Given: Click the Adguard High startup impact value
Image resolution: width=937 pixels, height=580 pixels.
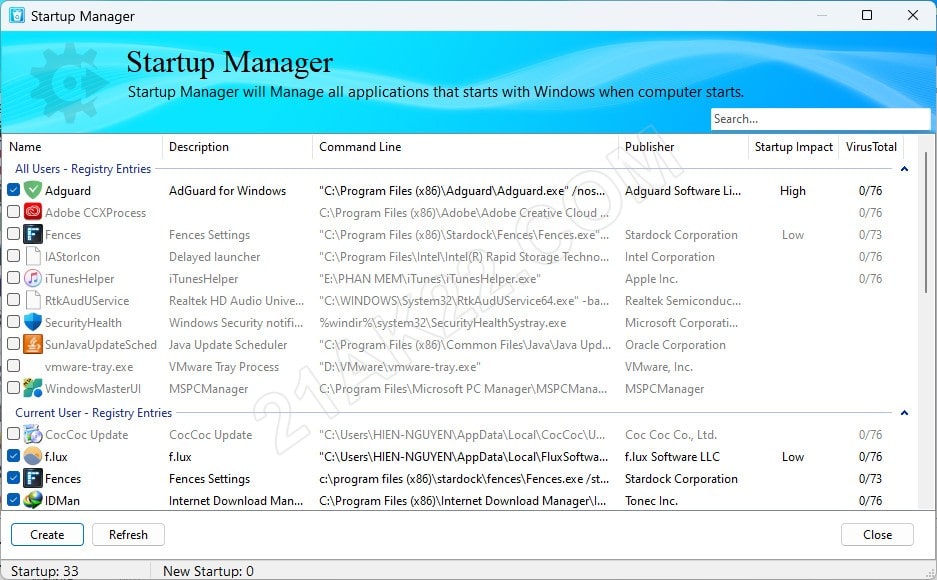Looking at the screenshot, I should click(x=793, y=191).
